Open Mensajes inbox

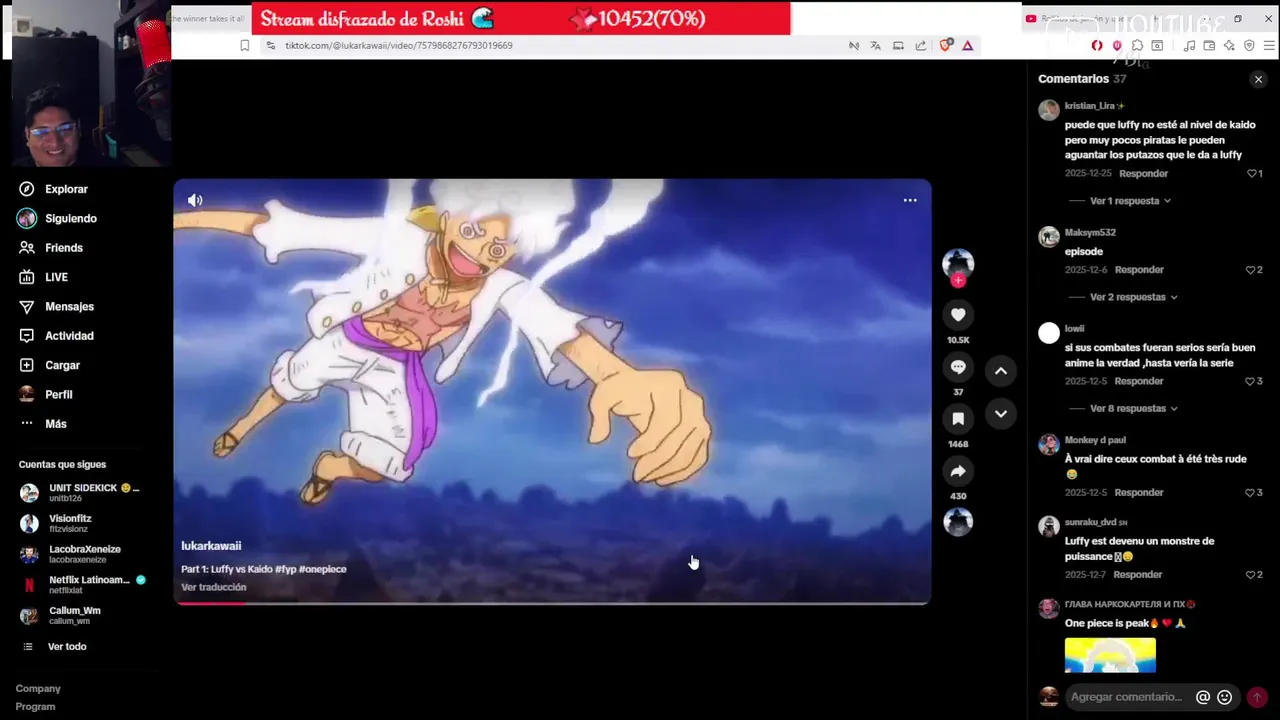coord(57,306)
